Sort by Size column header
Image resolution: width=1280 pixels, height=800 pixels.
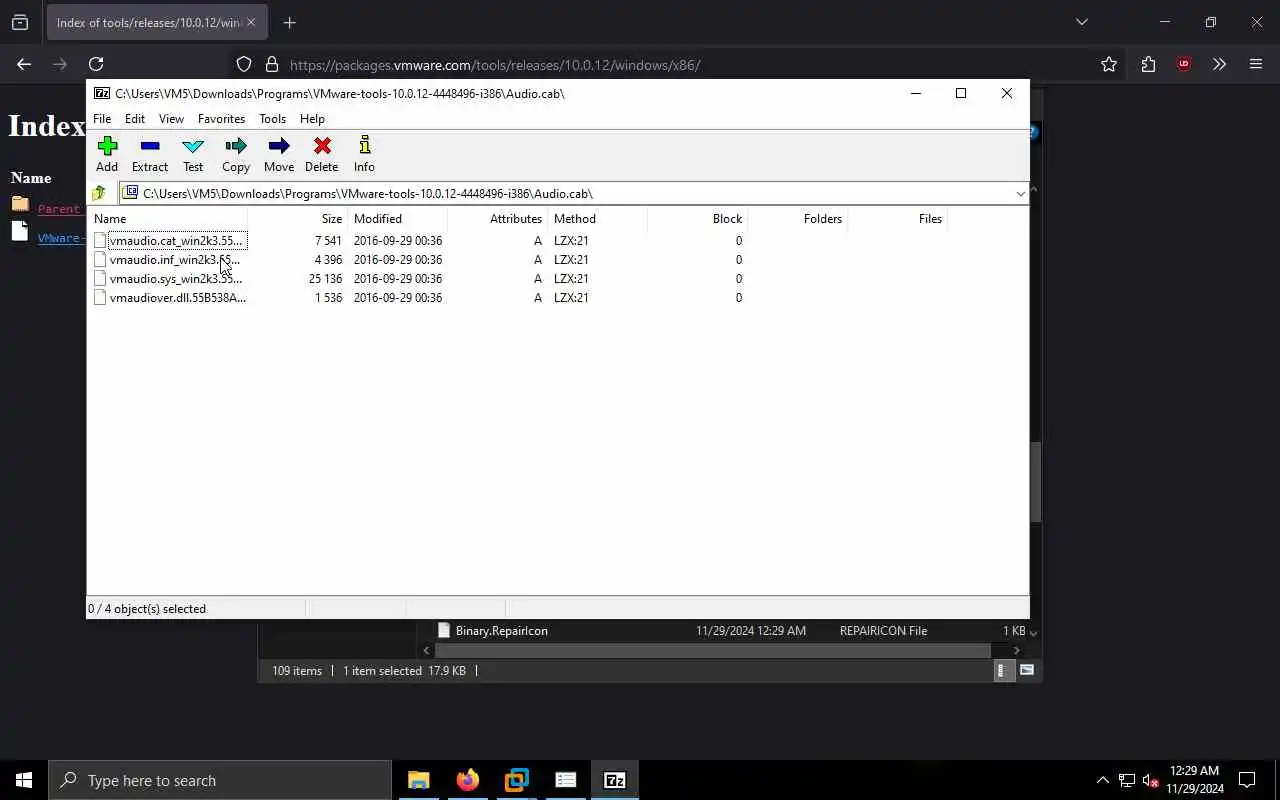(297, 219)
